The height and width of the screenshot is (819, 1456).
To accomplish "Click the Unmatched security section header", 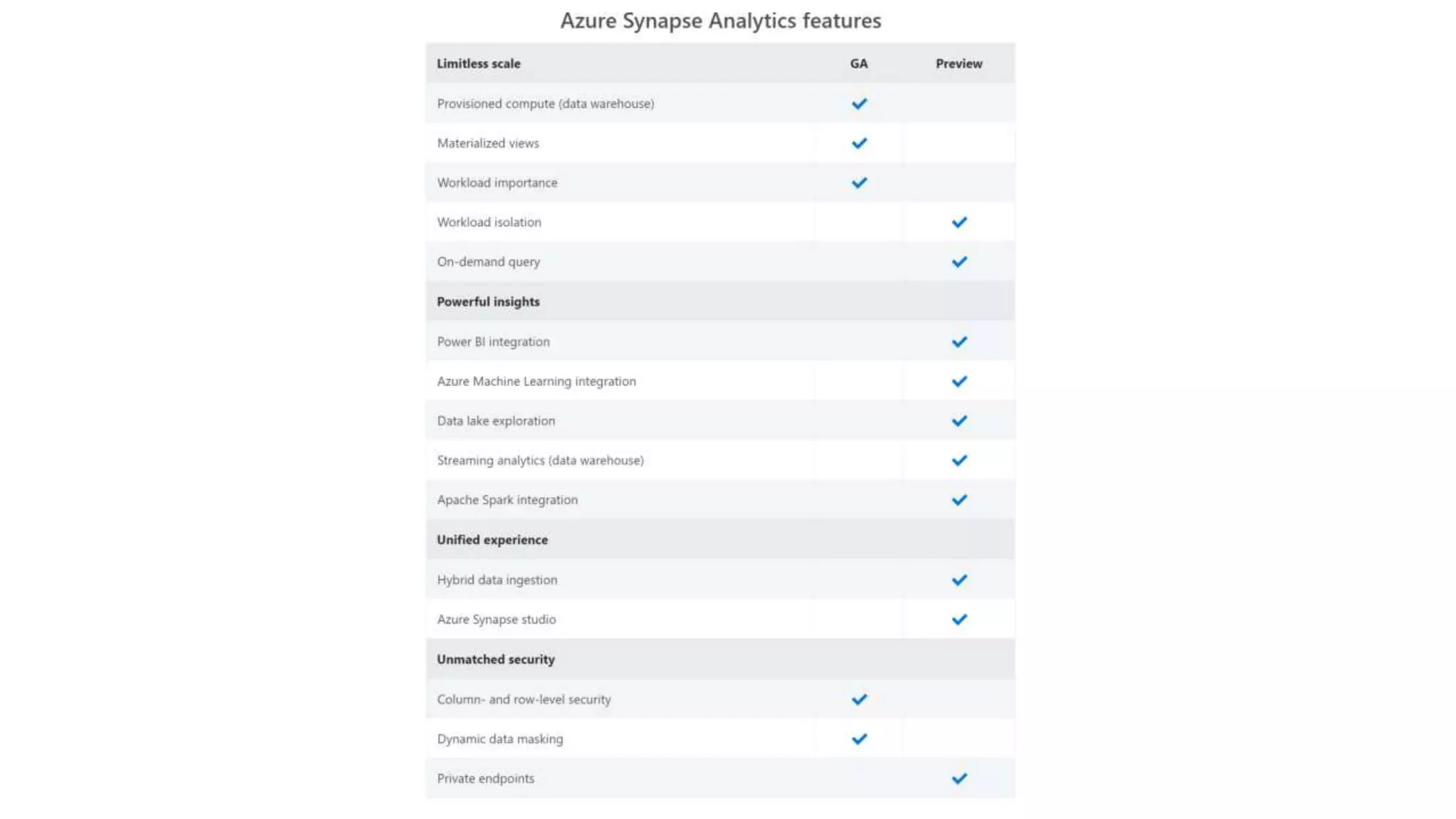I will point(496,660).
